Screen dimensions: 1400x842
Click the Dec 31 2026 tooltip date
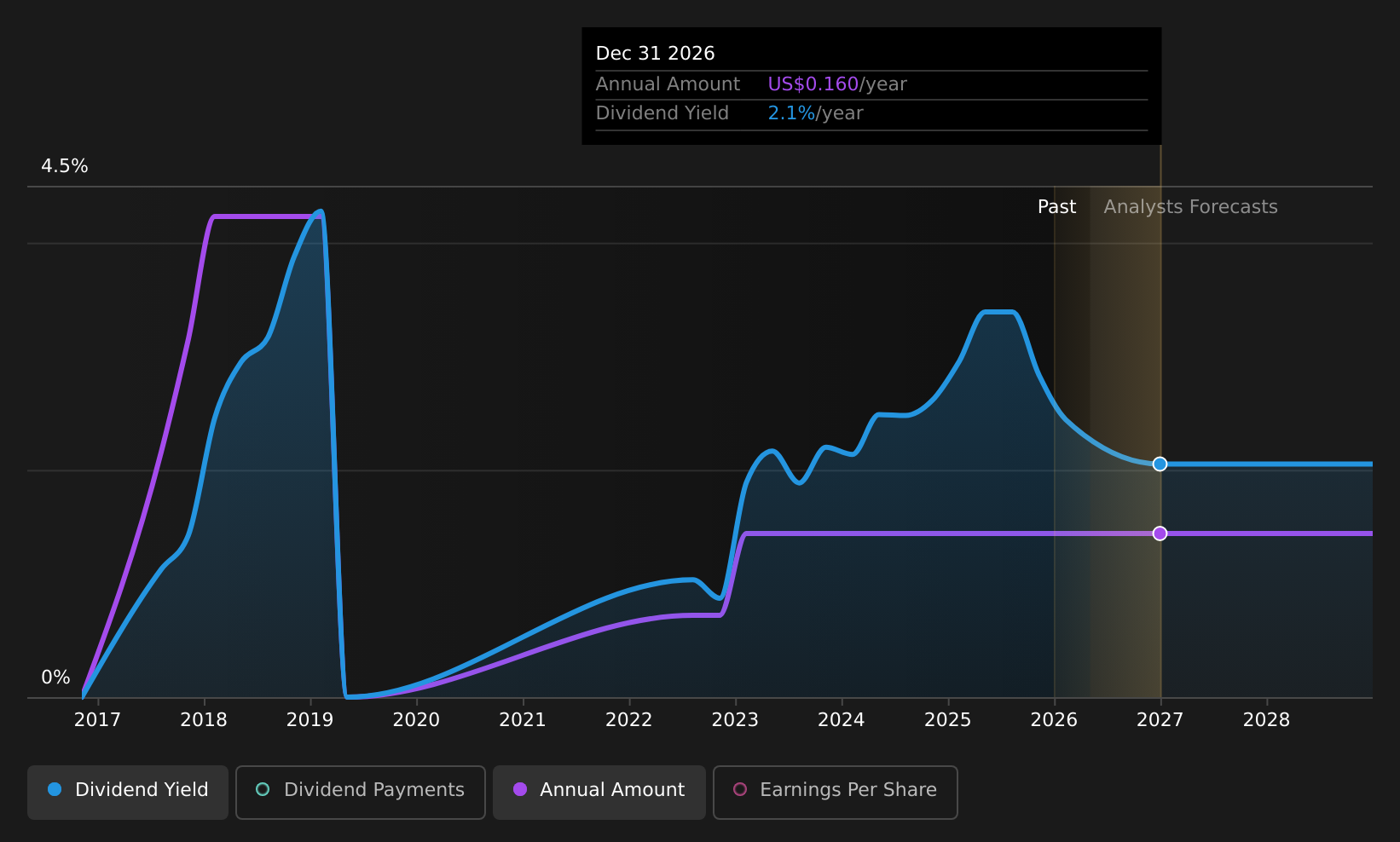(x=655, y=54)
